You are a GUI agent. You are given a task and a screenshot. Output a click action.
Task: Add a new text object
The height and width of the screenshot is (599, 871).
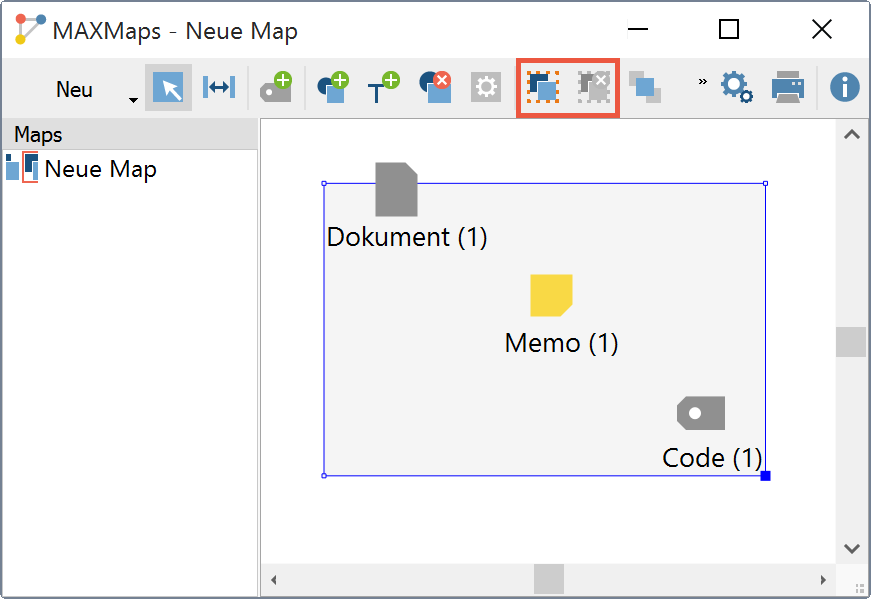[382, 88]
